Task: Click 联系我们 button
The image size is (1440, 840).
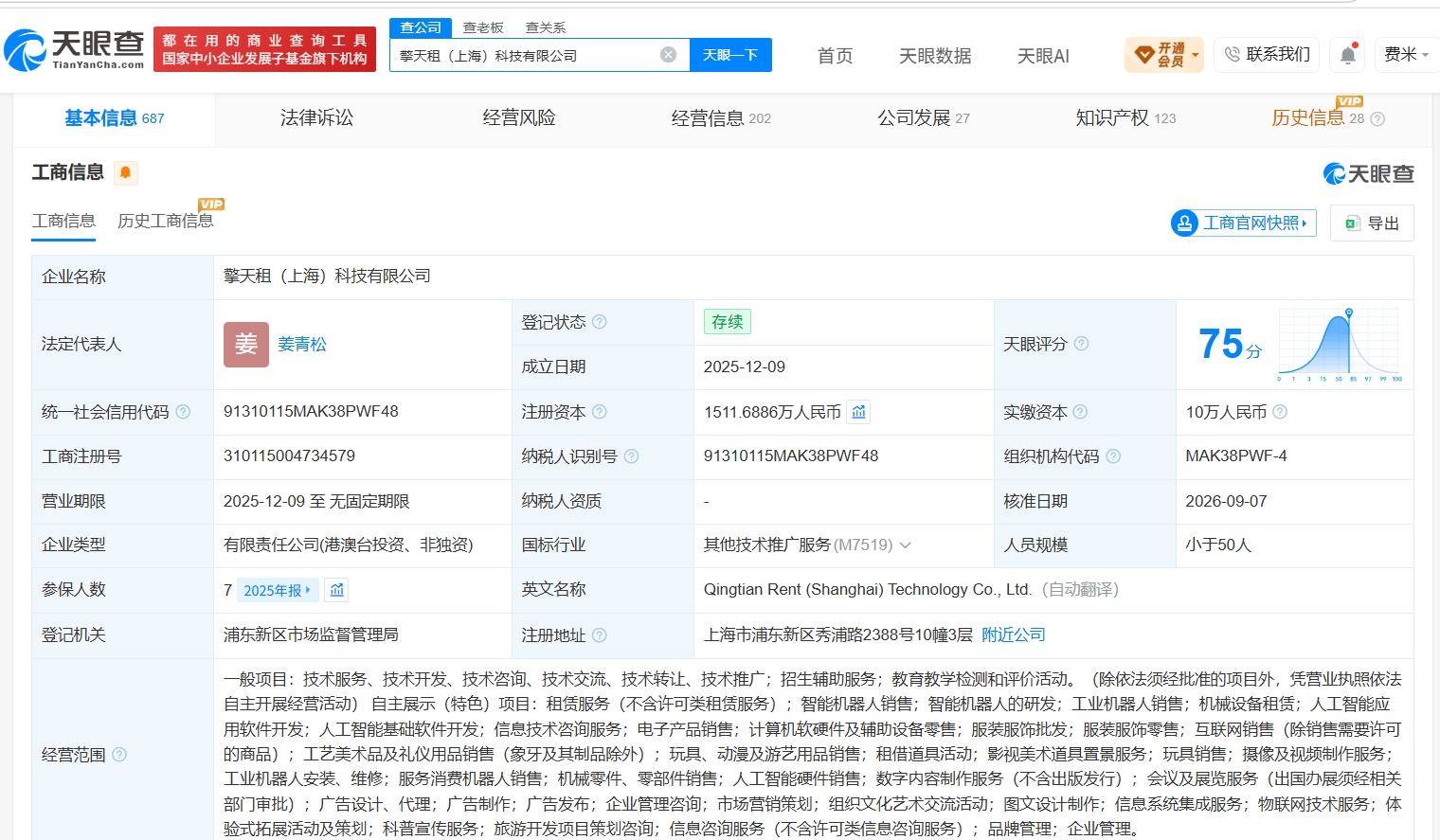Action: [x=1268, y=55]
